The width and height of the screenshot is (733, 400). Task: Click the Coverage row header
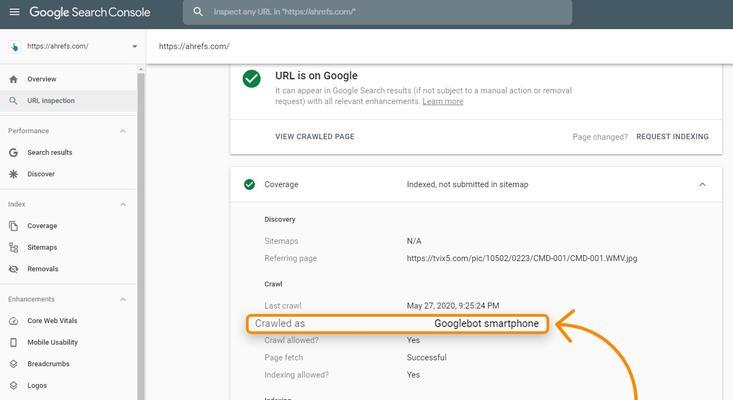coord(476,185)
